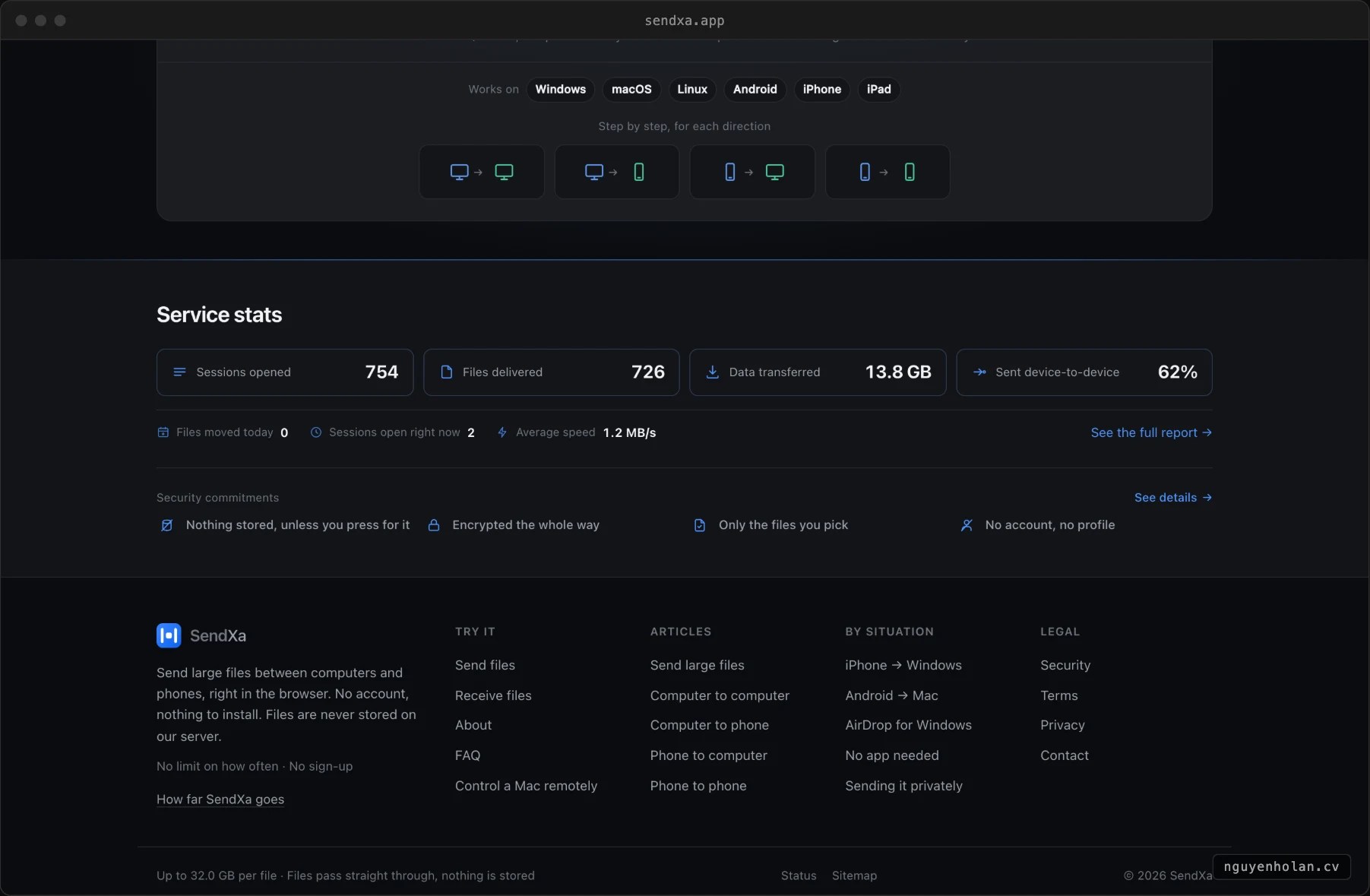Image resolution: width=1370 pixels, height=896 pixels.
Task: Read the Send large files article
Action: pos(697,665)
